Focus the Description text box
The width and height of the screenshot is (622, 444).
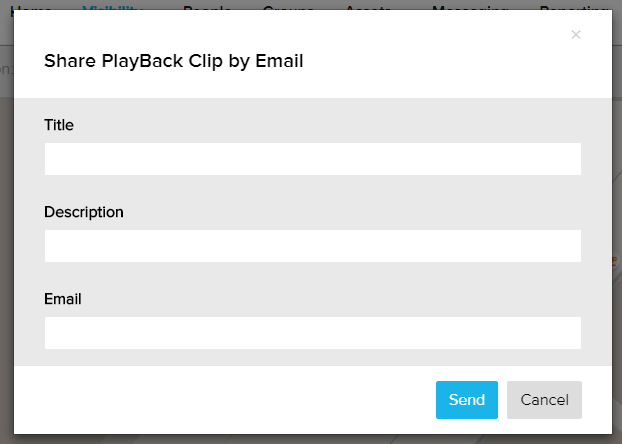312,246
